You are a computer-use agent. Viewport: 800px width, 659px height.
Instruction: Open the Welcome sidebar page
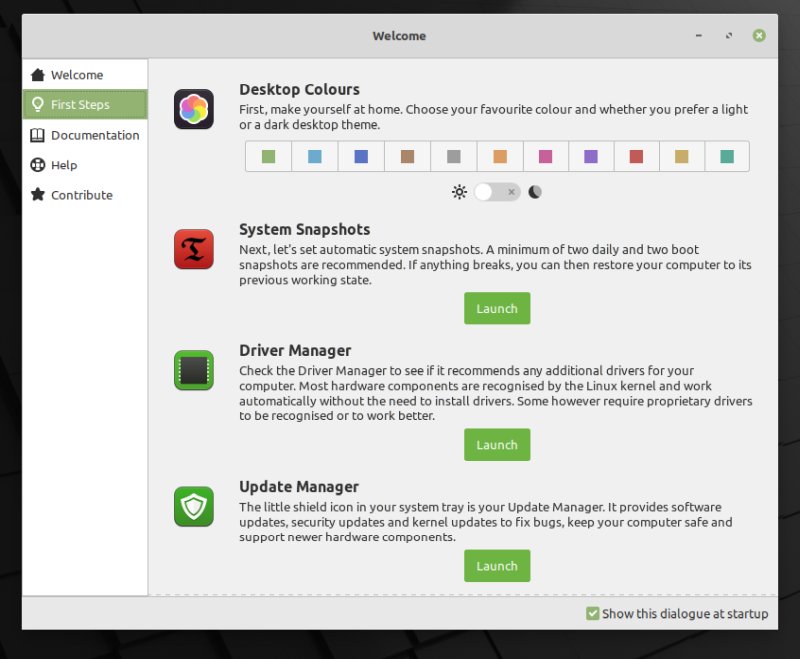pos(77,75)
